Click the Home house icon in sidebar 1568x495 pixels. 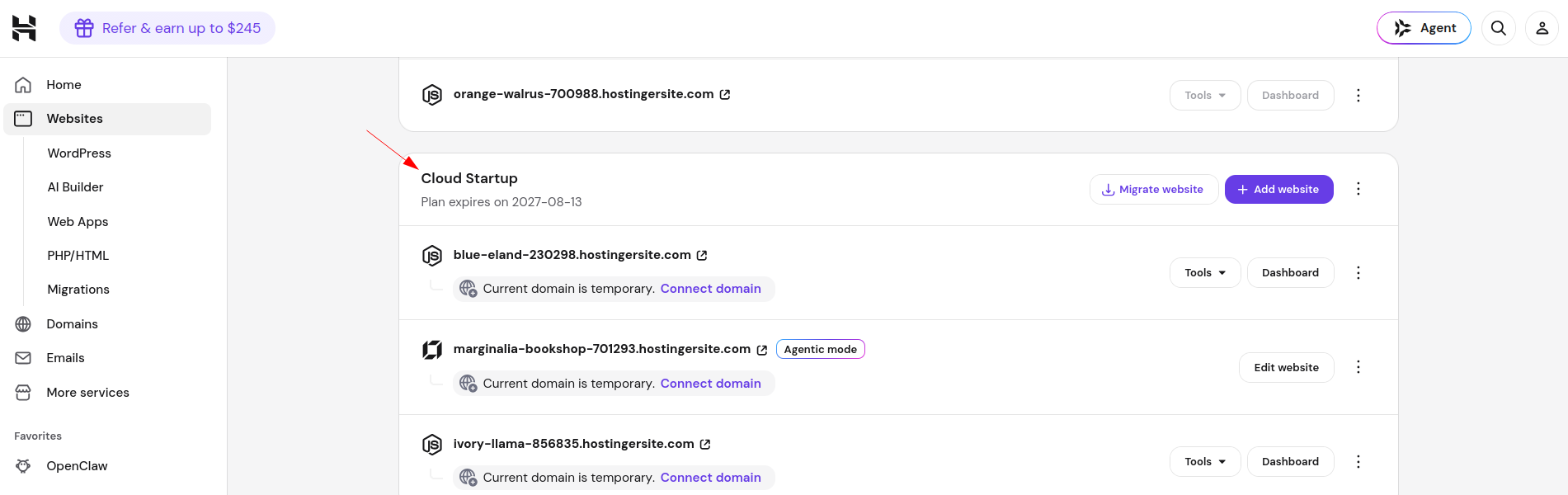(x=23, y=85)
